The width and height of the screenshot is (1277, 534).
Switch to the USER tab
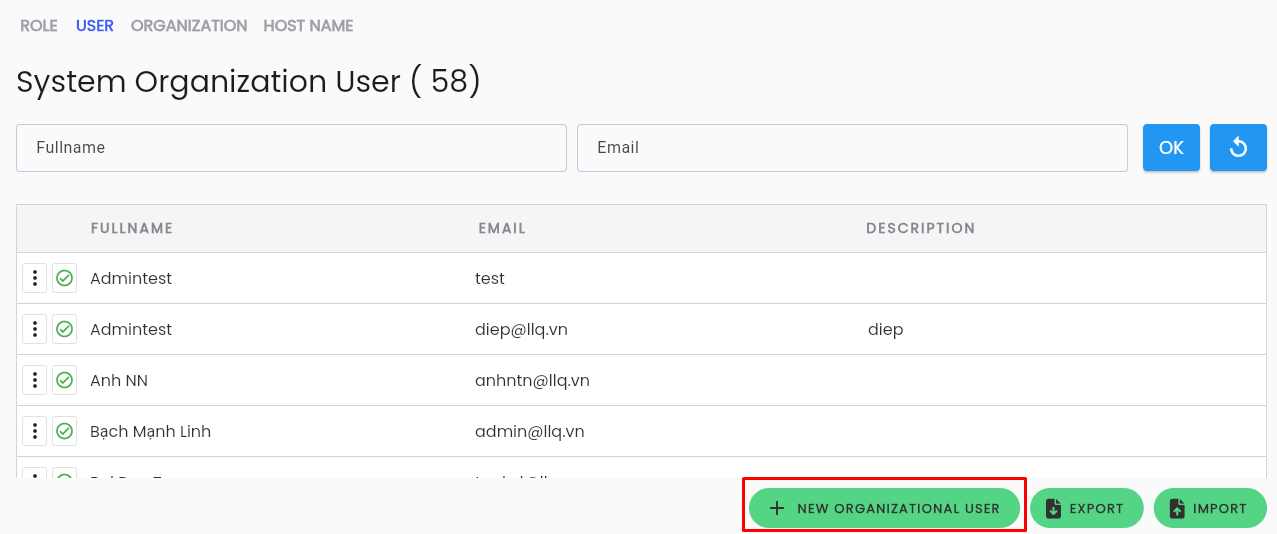click(95, 26)
